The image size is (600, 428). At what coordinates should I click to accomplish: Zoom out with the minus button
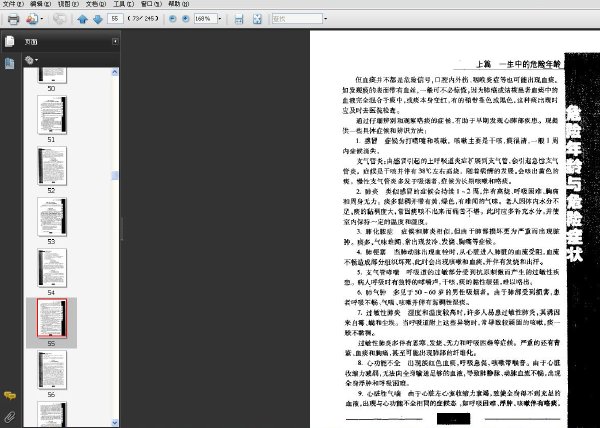[x=173, y=18]
